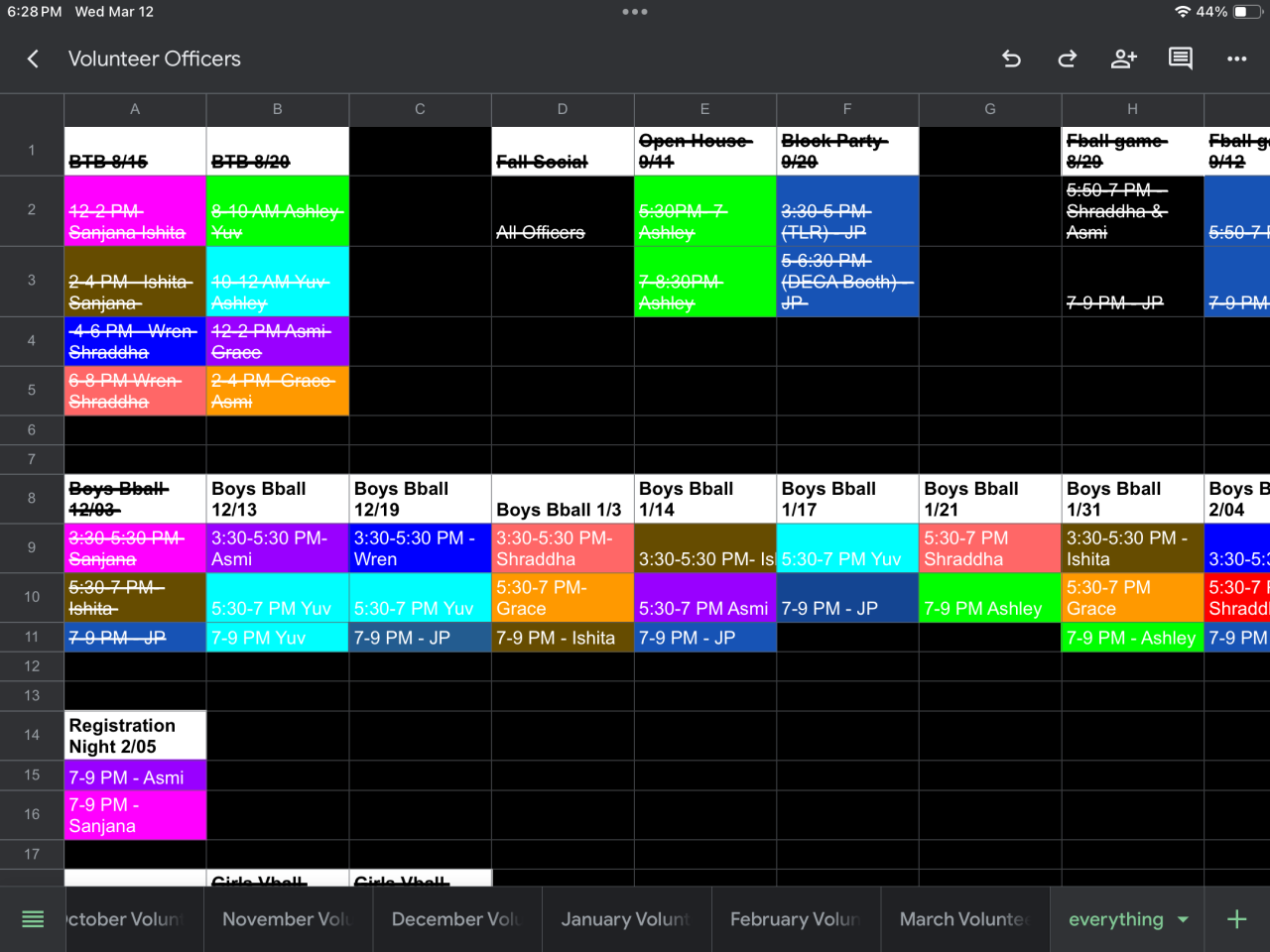Select the '7-9 PM - Ishita' cell
This screenshot has height=952, width=1270.
563,638
